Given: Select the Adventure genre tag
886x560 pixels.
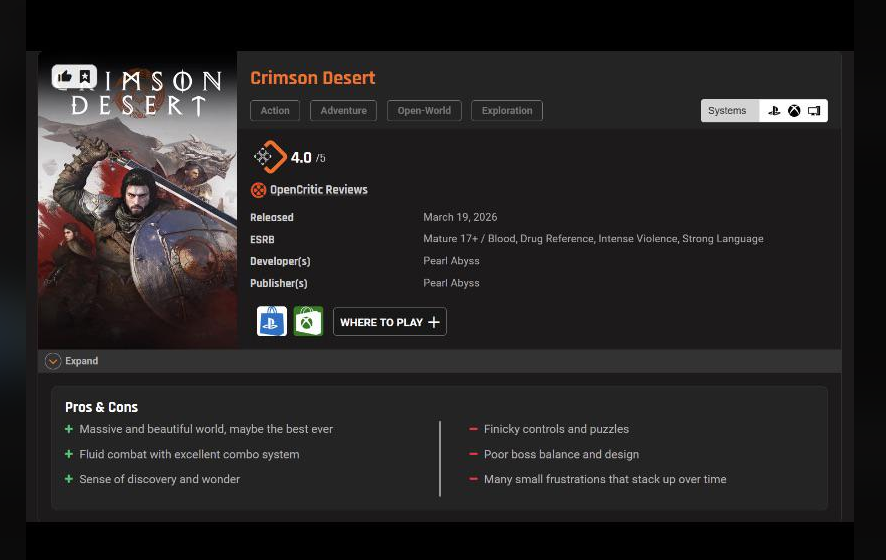Looking at the screenshot, I should 343,111.
